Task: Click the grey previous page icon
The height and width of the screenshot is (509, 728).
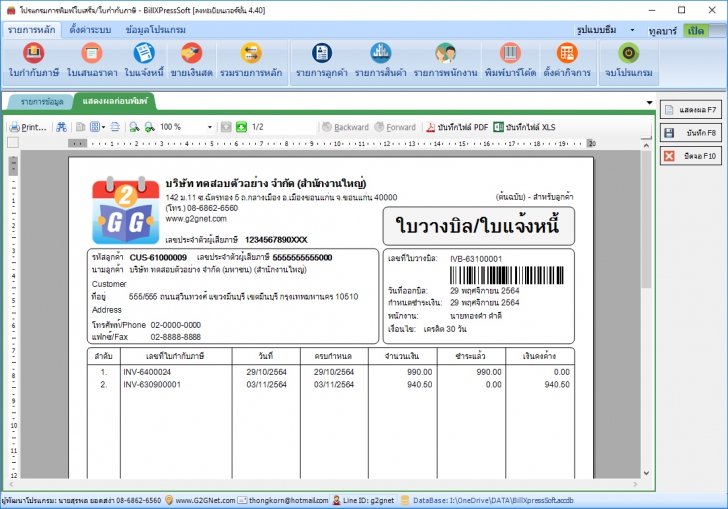Action: coord(226,127)
